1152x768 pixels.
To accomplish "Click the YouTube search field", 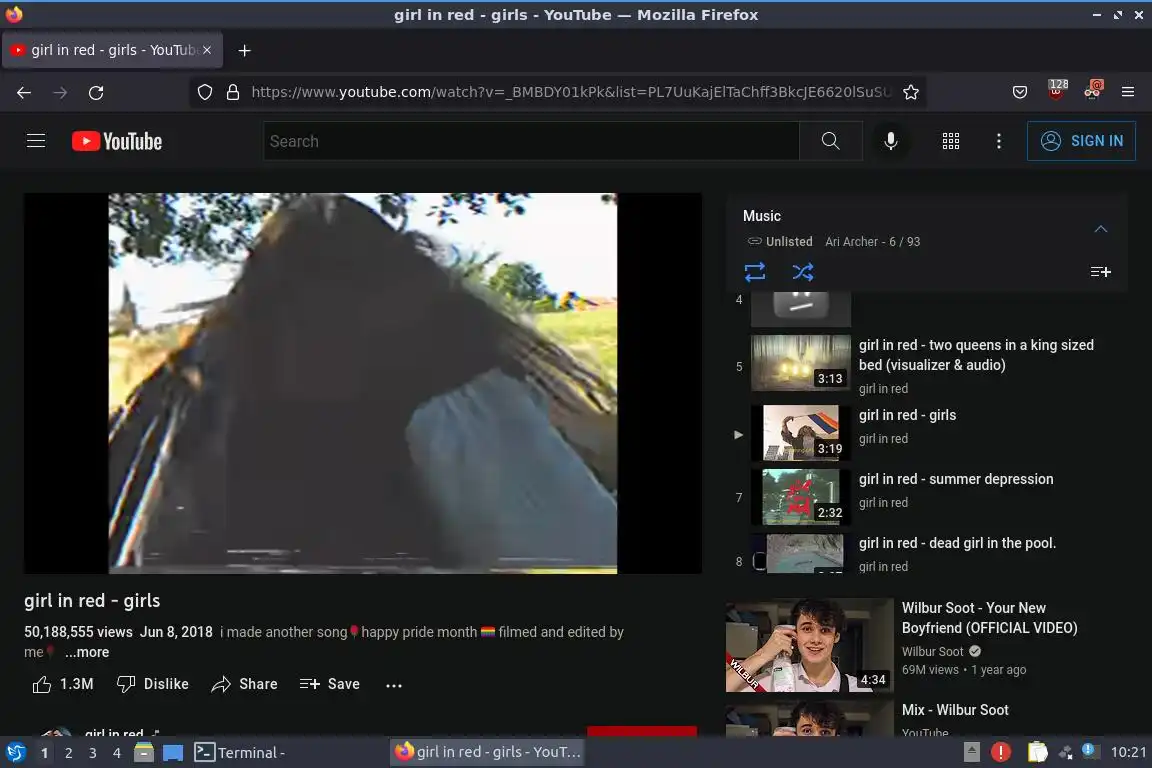I will tap(530, 141).
